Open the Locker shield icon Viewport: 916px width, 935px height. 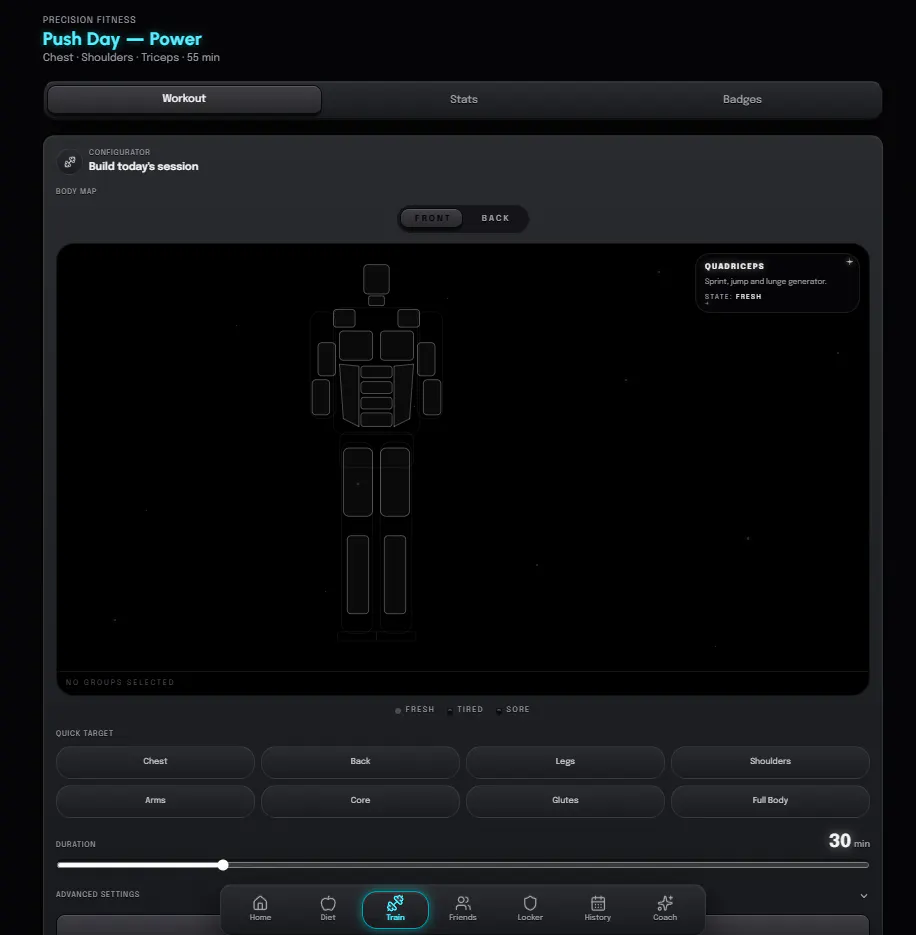(530, 903)
